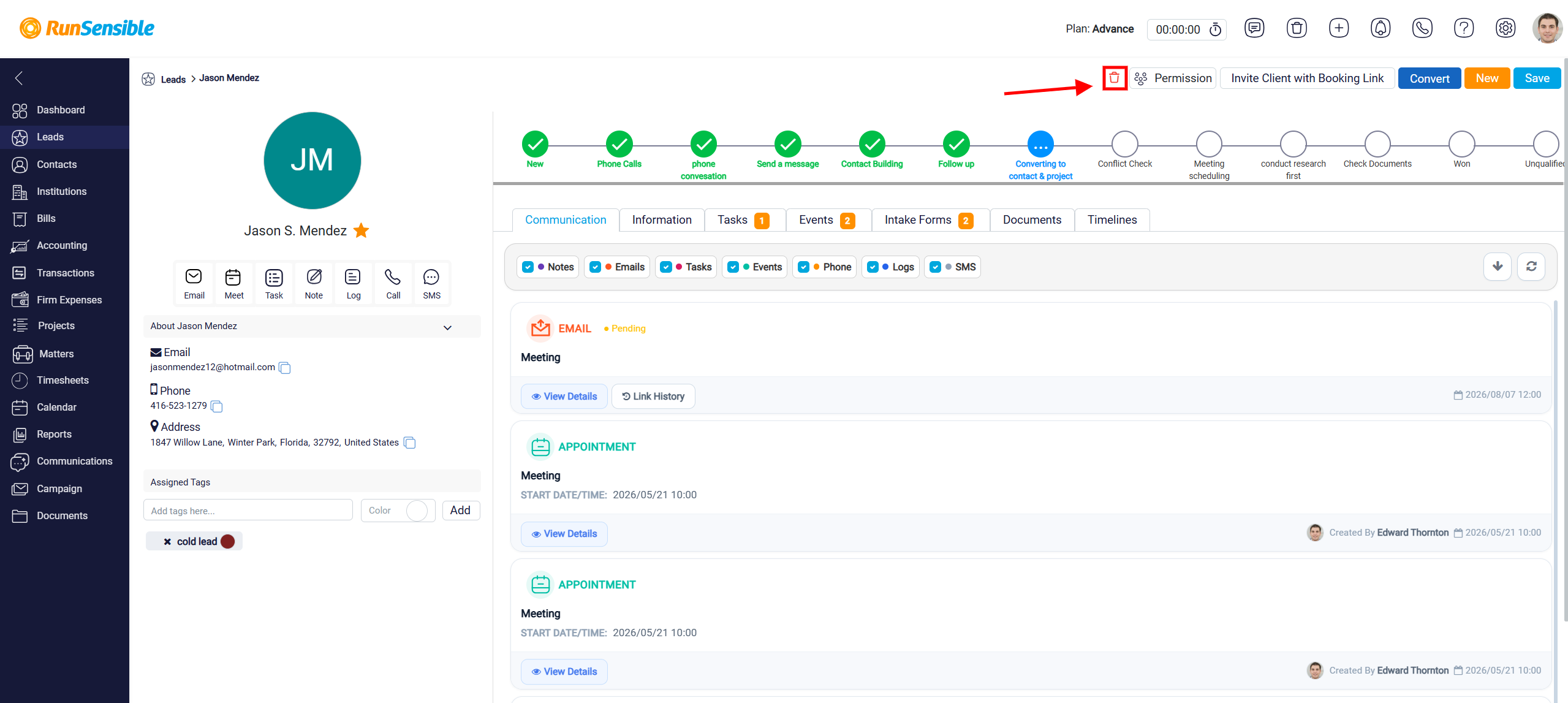Open Link History for the email
Image resolution: width=1568 pixels, height=703 pixels.
click(x=653, y=397)
